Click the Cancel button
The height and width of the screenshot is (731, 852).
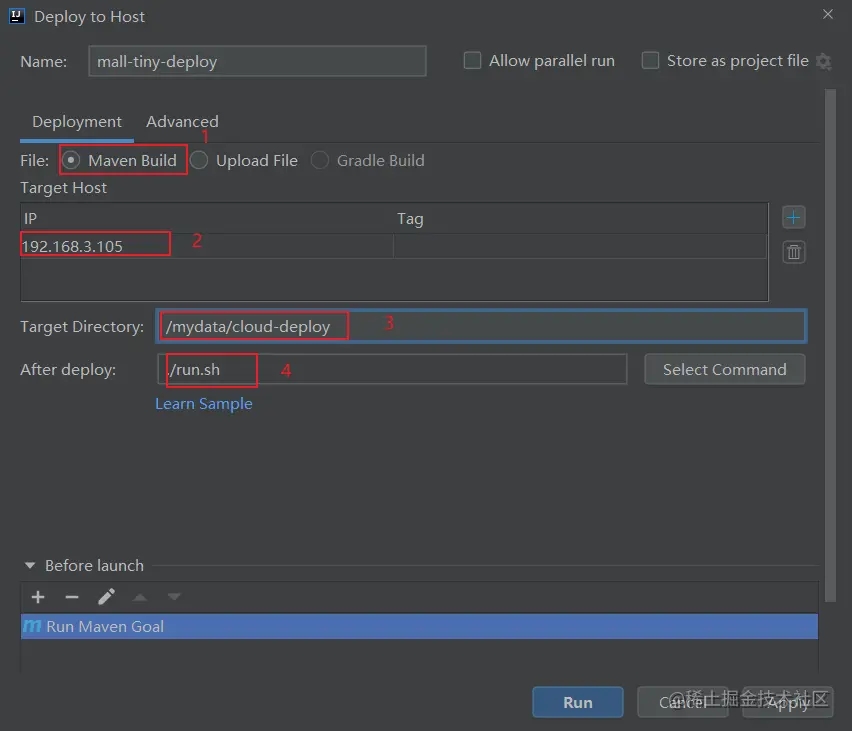point(682,702)
